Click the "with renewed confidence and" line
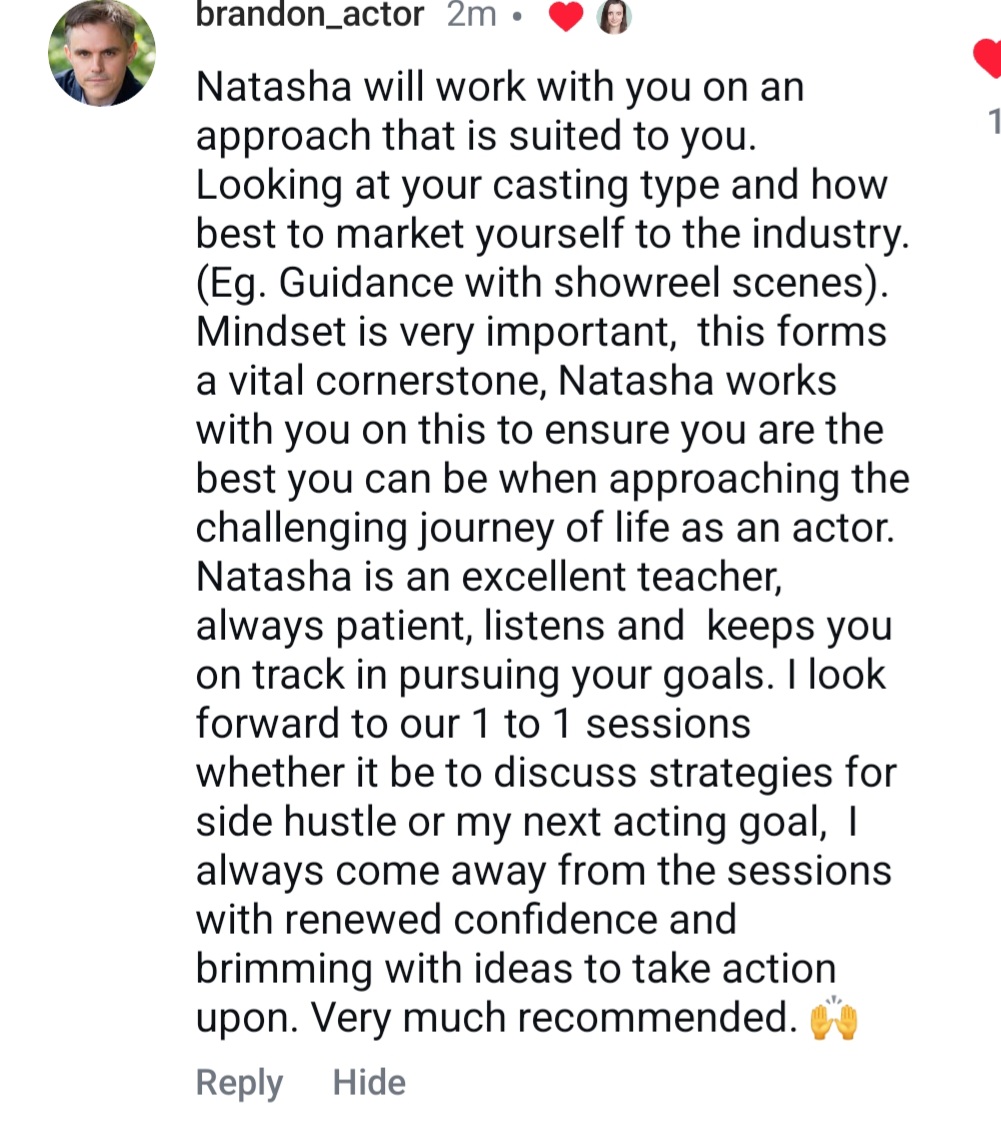Screen dimensions: 1001x1133 coord(466,920)
